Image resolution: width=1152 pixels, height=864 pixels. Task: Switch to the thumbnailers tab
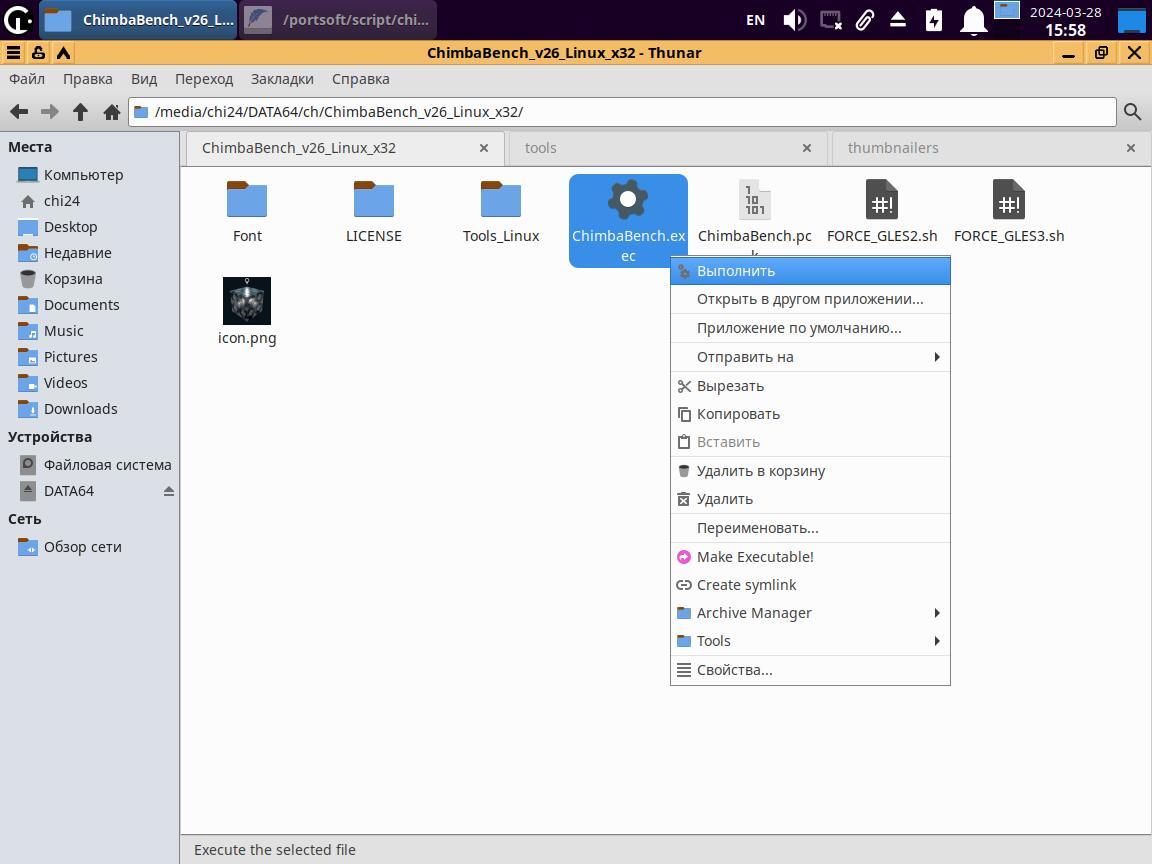[x=990, y=148]
